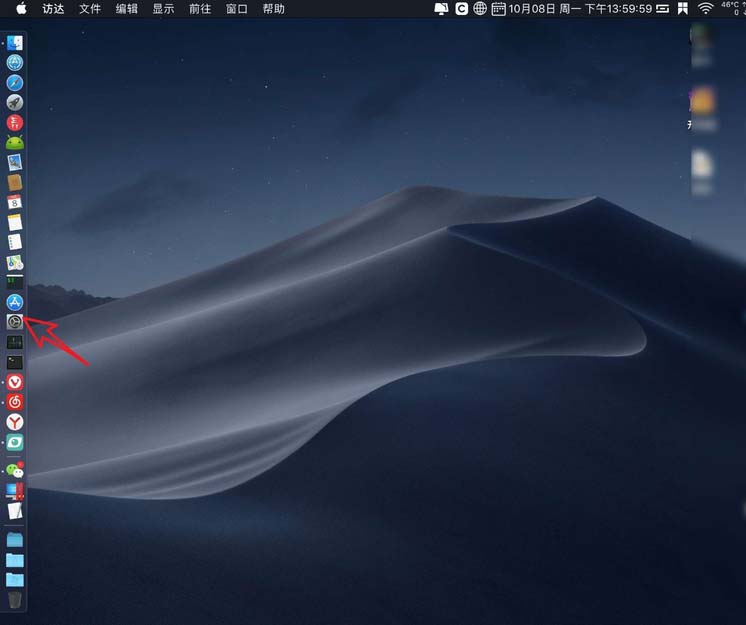Open the yellow Notes app
This screenshot has height=625, width=746.
(15, 223)
